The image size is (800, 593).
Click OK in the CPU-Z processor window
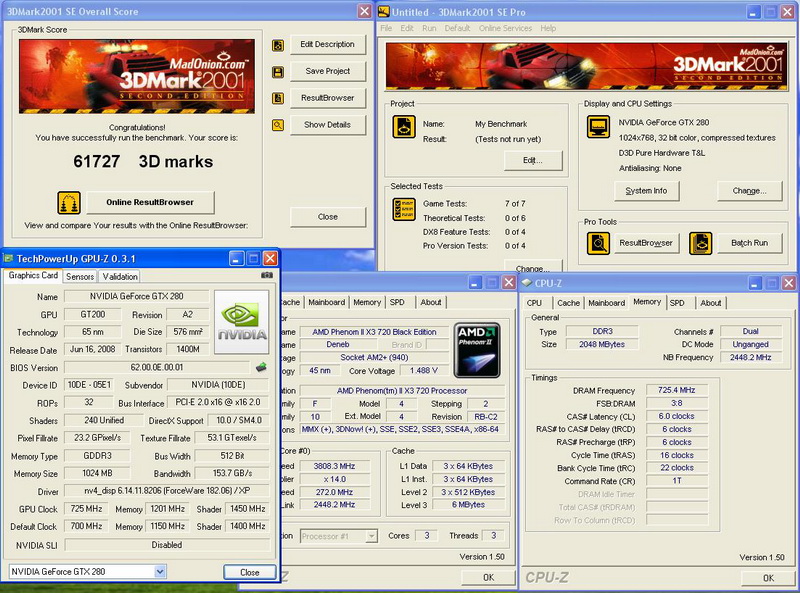coord(488,577)
